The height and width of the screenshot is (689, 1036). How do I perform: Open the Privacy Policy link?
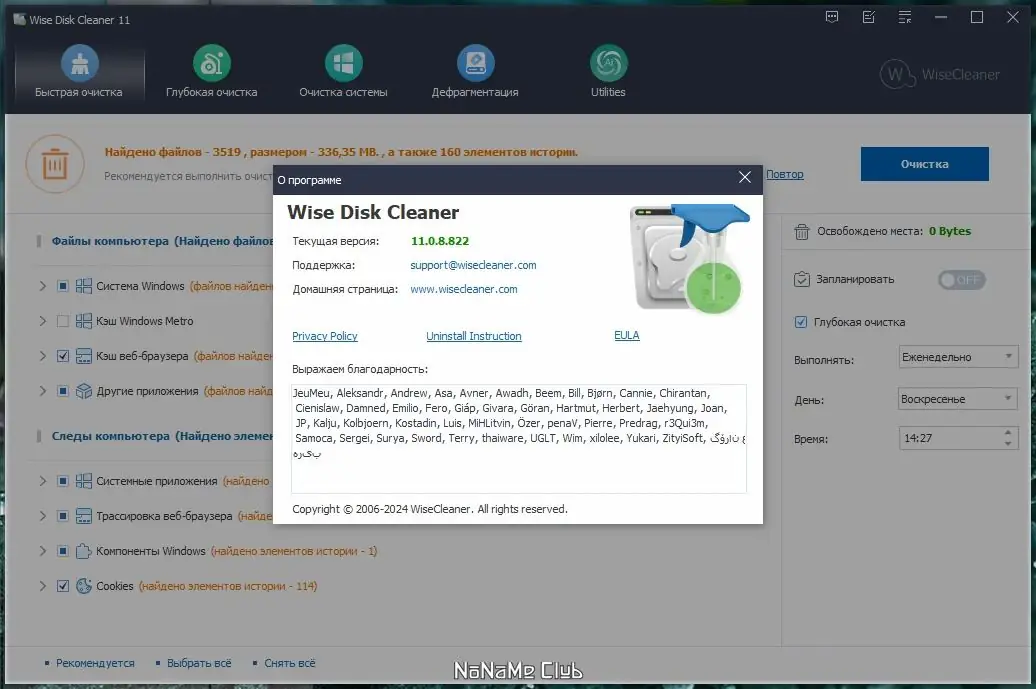pyautogui.click(x=325, y=336)
